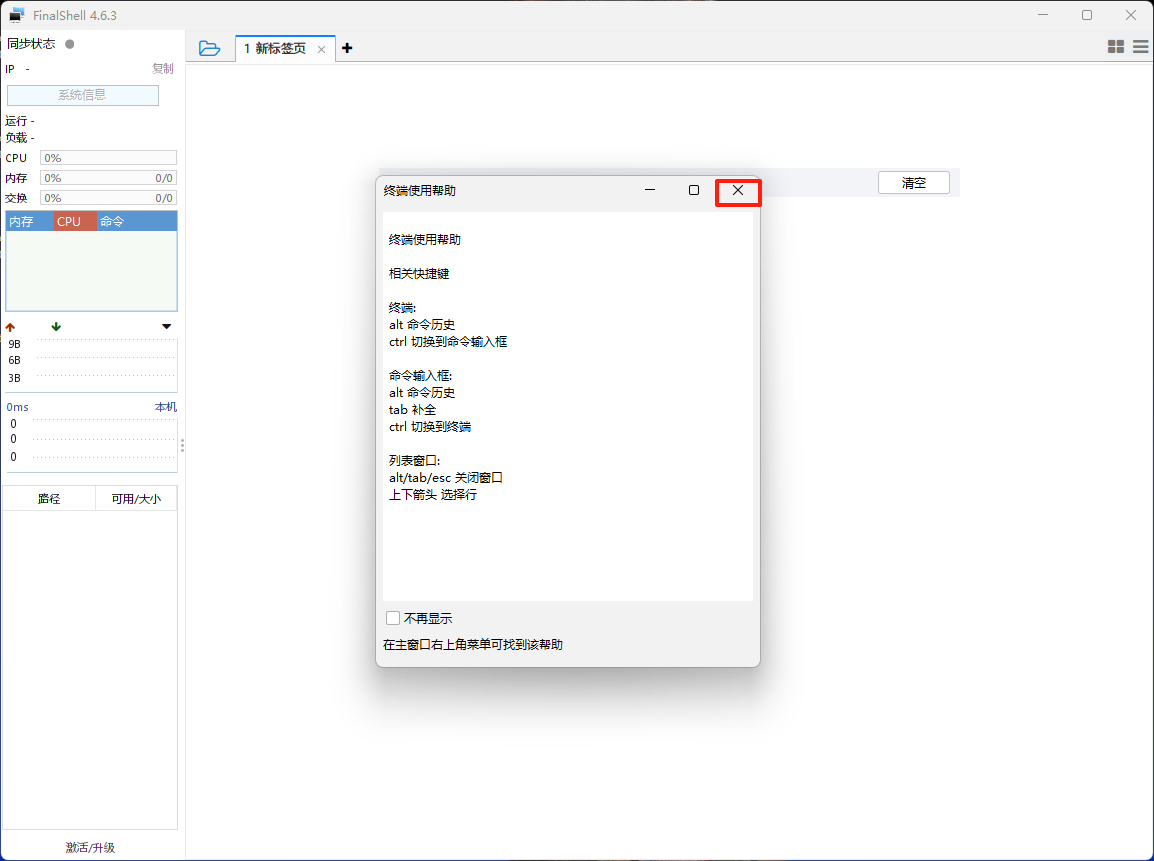The height and width of the screenshot is (861, 1154).
Task: Sort process list by 内存 column
Action: [29, 222]
